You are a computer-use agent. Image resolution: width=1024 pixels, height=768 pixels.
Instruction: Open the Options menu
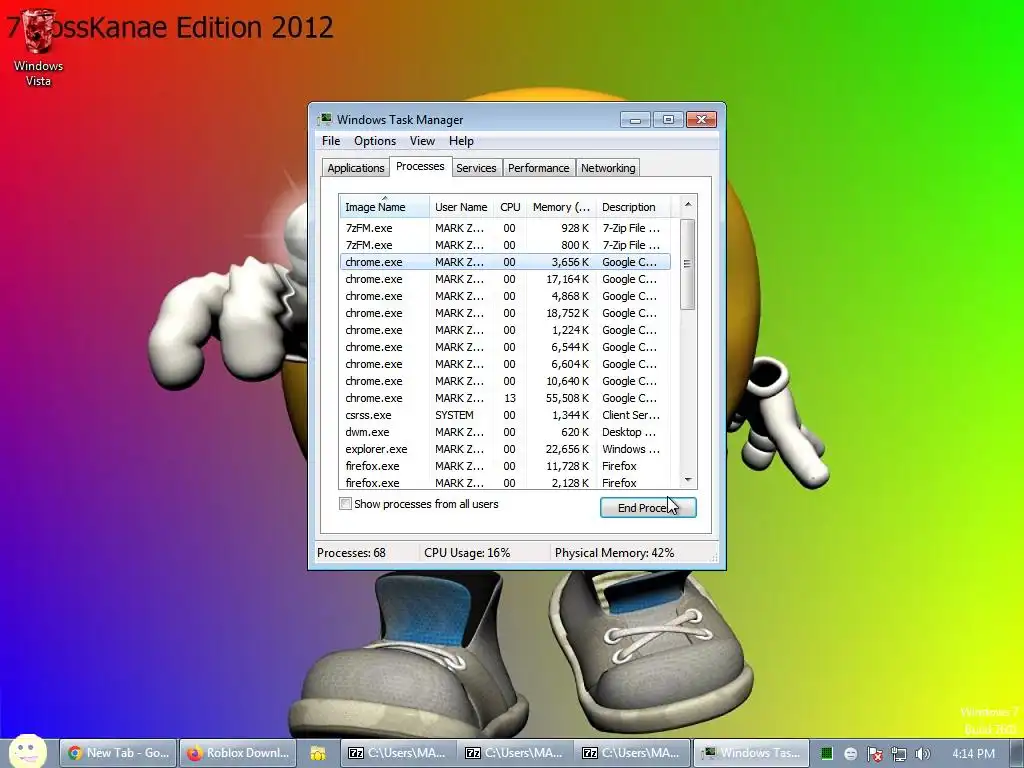click(375, 140)
